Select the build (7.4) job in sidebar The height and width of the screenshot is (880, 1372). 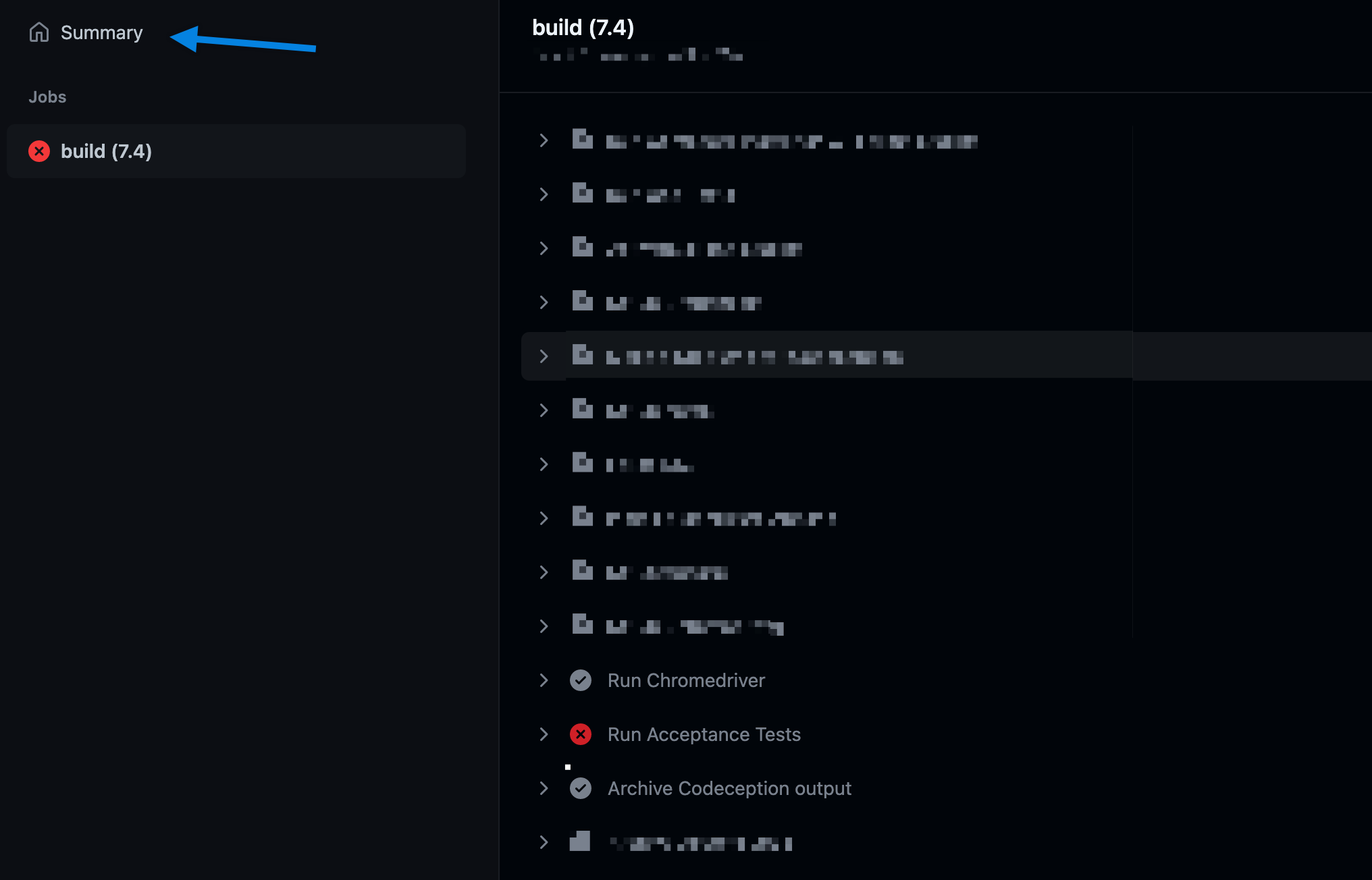tap(236, 151)
